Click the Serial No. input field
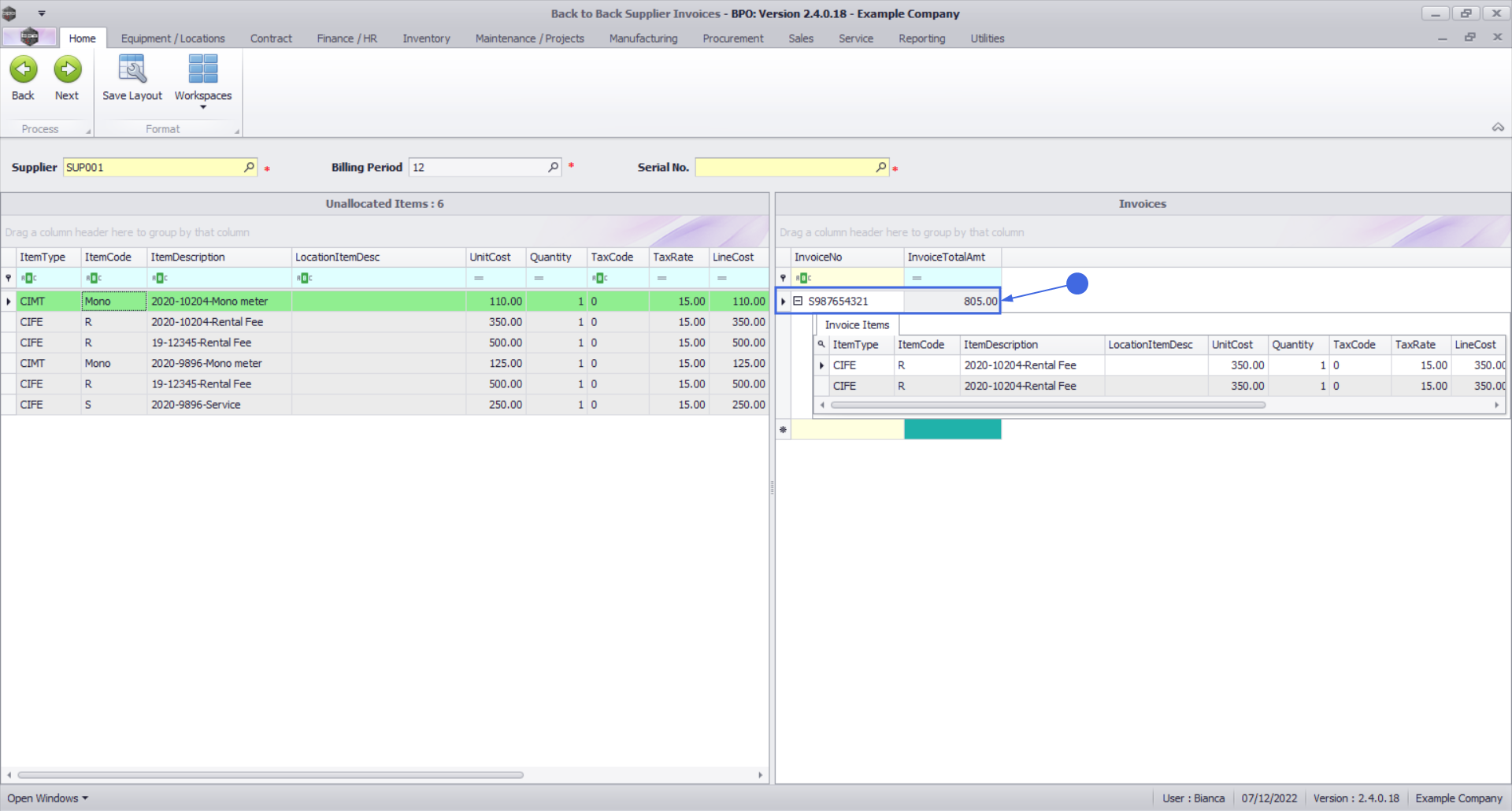Image resolution: width=1512 pixels, height=811 pixels. 784,167
